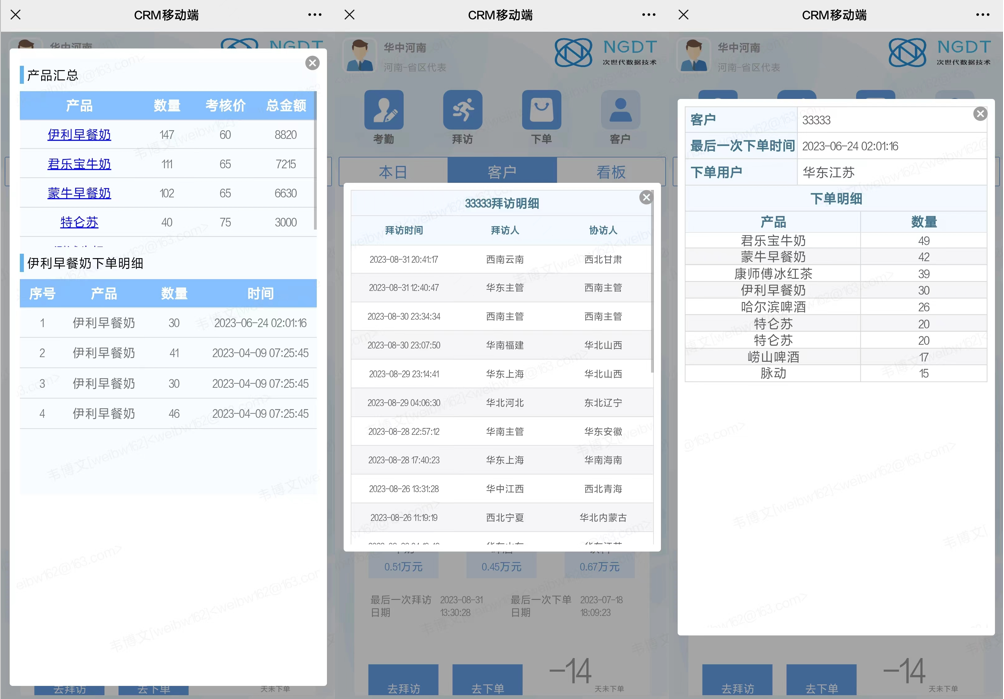Click the X icon in right window header

coord(684,15)
